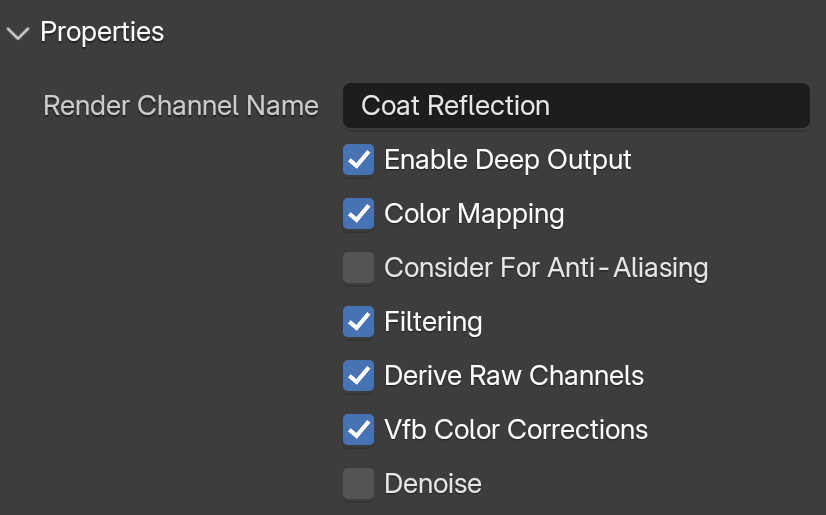Collapse the Properties panel chevron arrow
This screenshot has height=515, width=826.
(18, 34)
